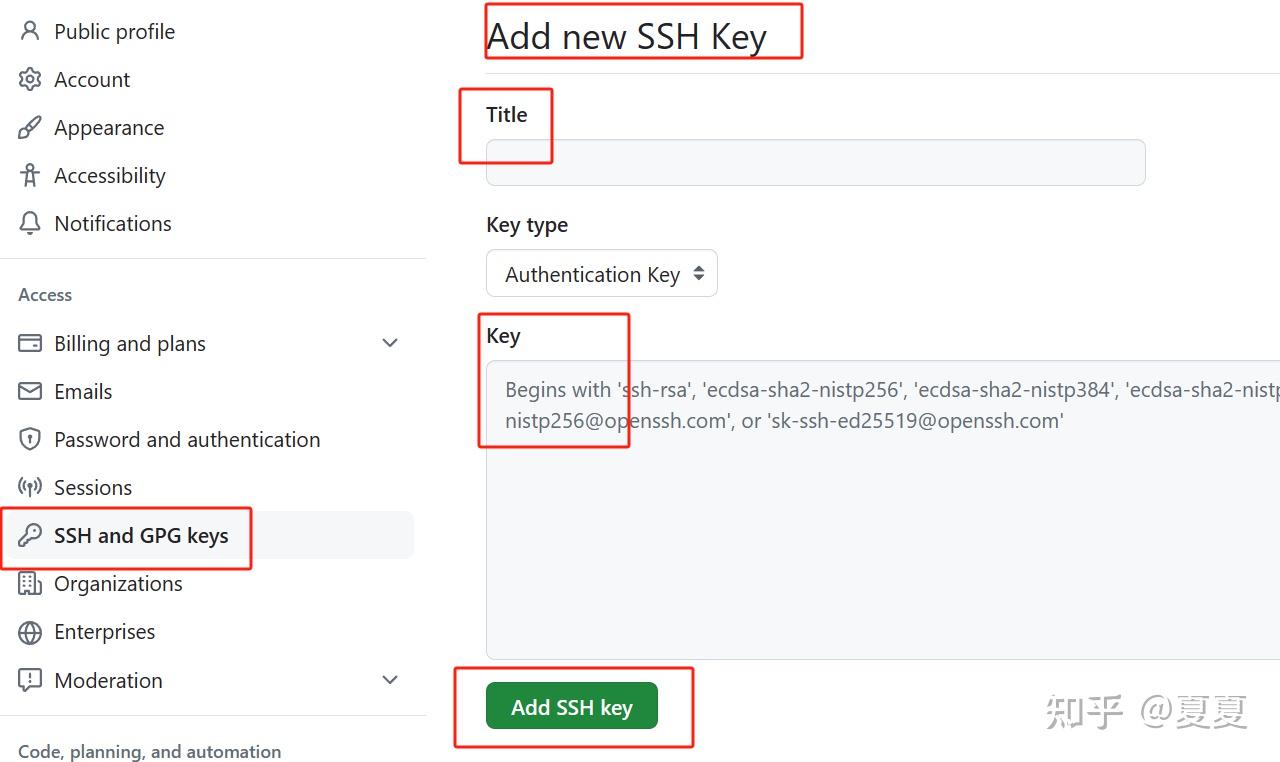Image resolution: width=1280 pixels, height=762 pixels.
Task: Click the Account gear icon
Action: pos(30,79)
